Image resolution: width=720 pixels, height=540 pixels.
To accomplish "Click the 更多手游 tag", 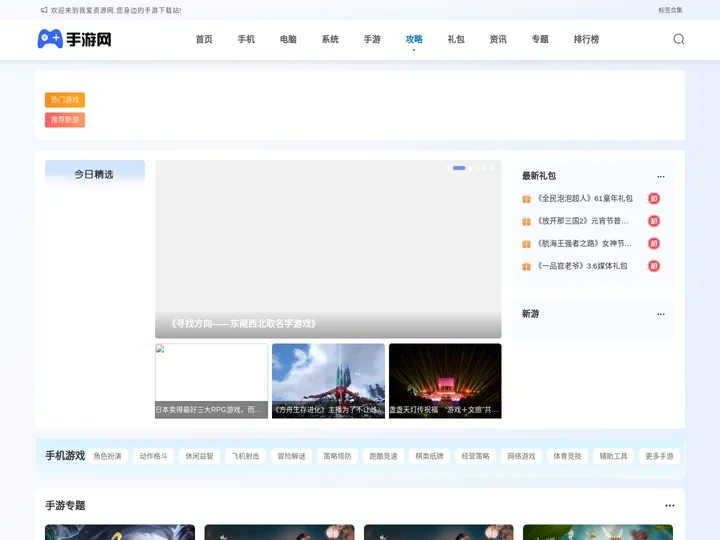I will [659, 456].
